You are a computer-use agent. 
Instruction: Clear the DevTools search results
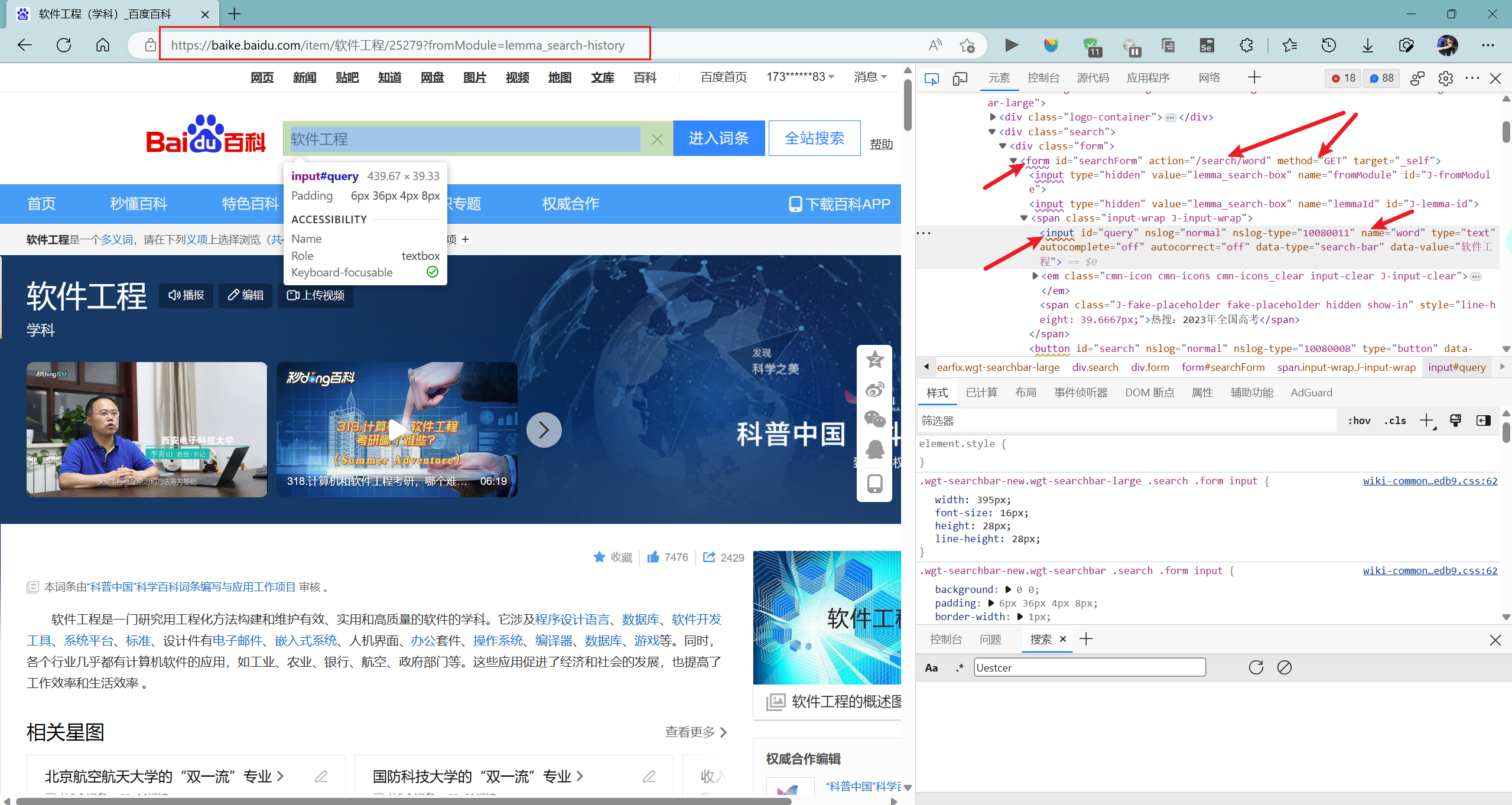point(1285,667)
